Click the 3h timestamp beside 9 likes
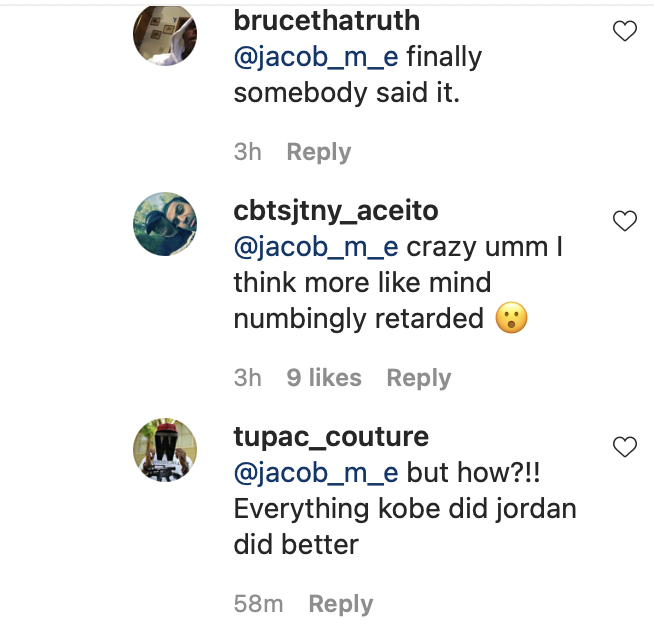The width and height of the screenshot is (654, 624). pyautogui.click(x=248, y=378)
